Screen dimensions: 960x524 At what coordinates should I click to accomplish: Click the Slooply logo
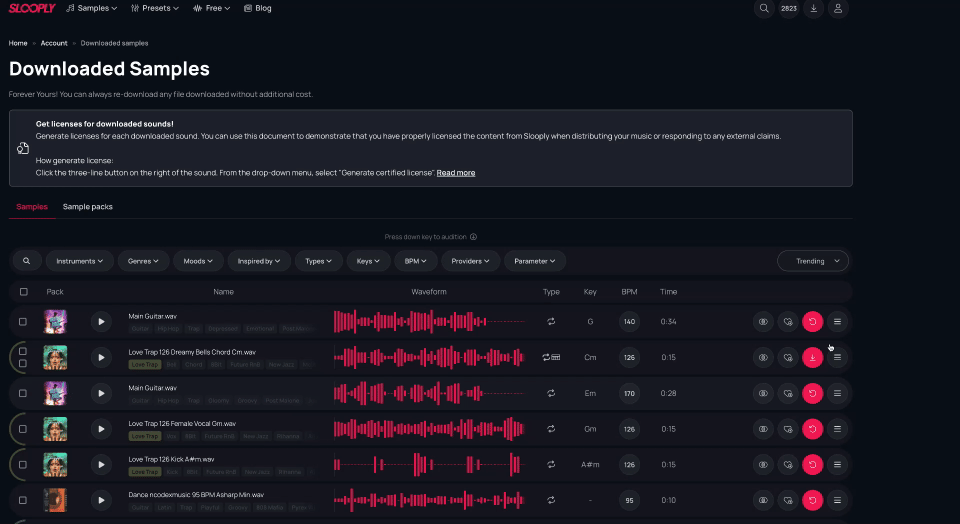click(x=32, y=8)
